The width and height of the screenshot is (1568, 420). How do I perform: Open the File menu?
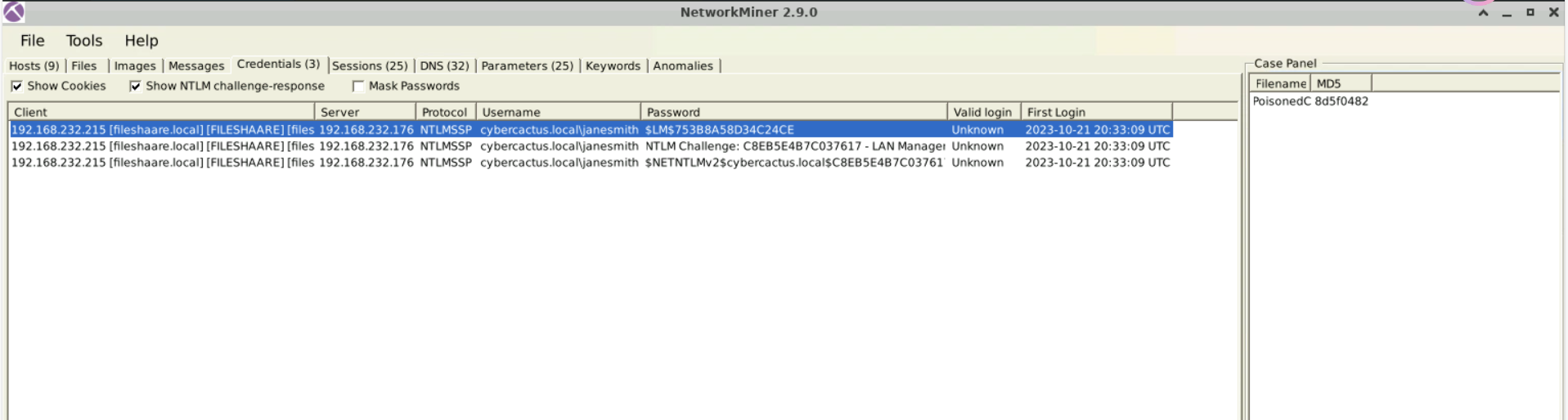[33, 41]
